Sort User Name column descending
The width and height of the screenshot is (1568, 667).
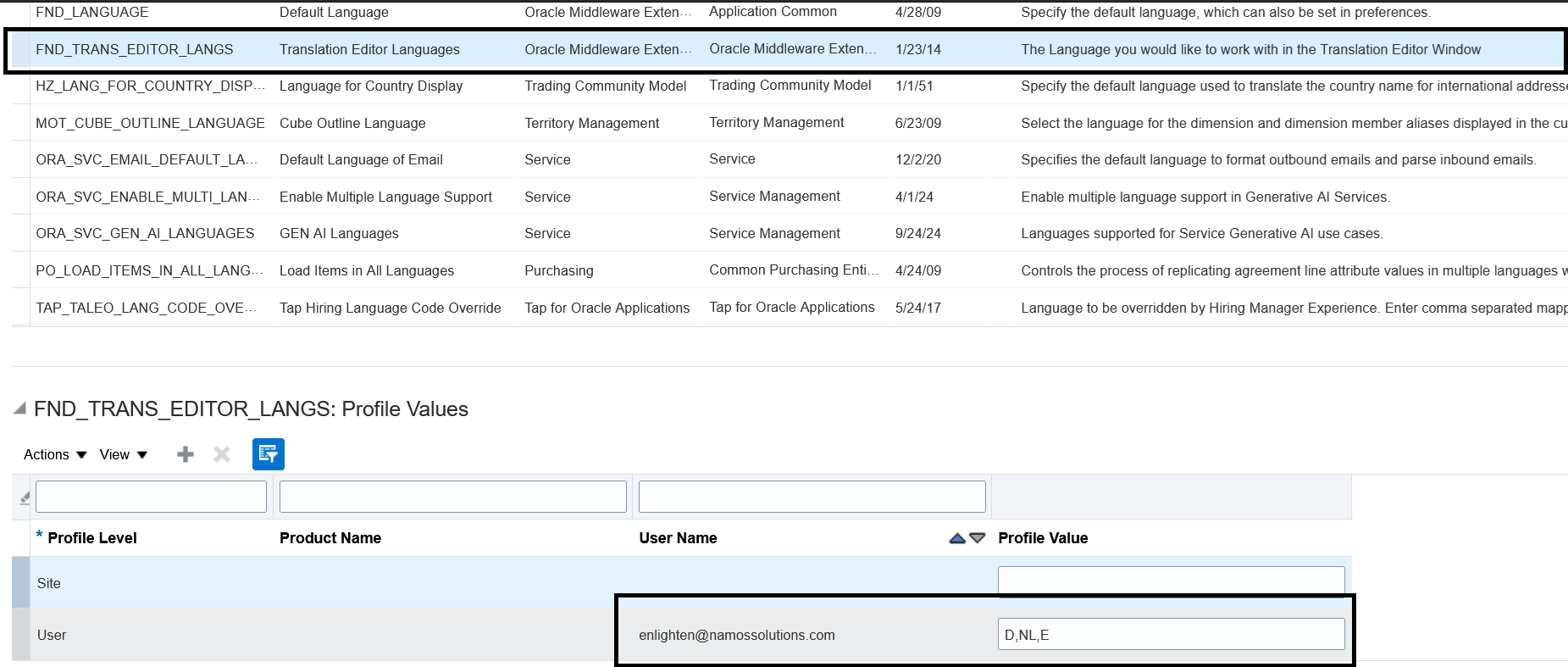(x=978, y=538)
